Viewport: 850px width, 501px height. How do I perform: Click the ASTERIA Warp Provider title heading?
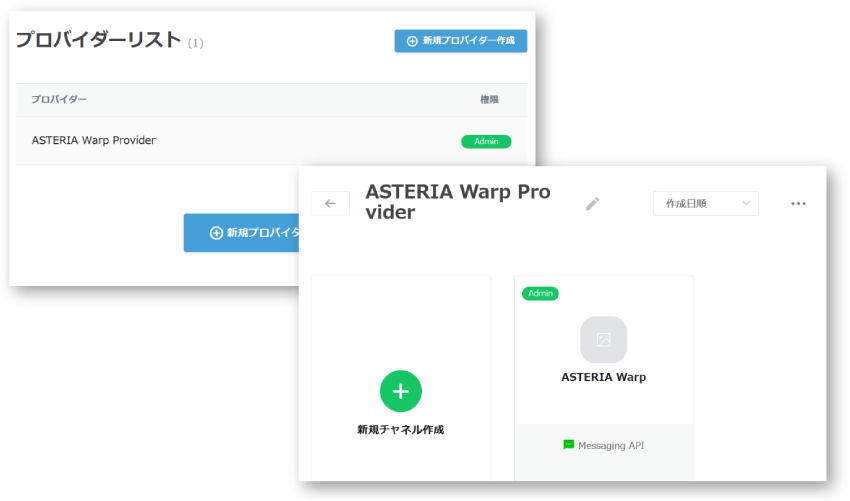(458, 202)
